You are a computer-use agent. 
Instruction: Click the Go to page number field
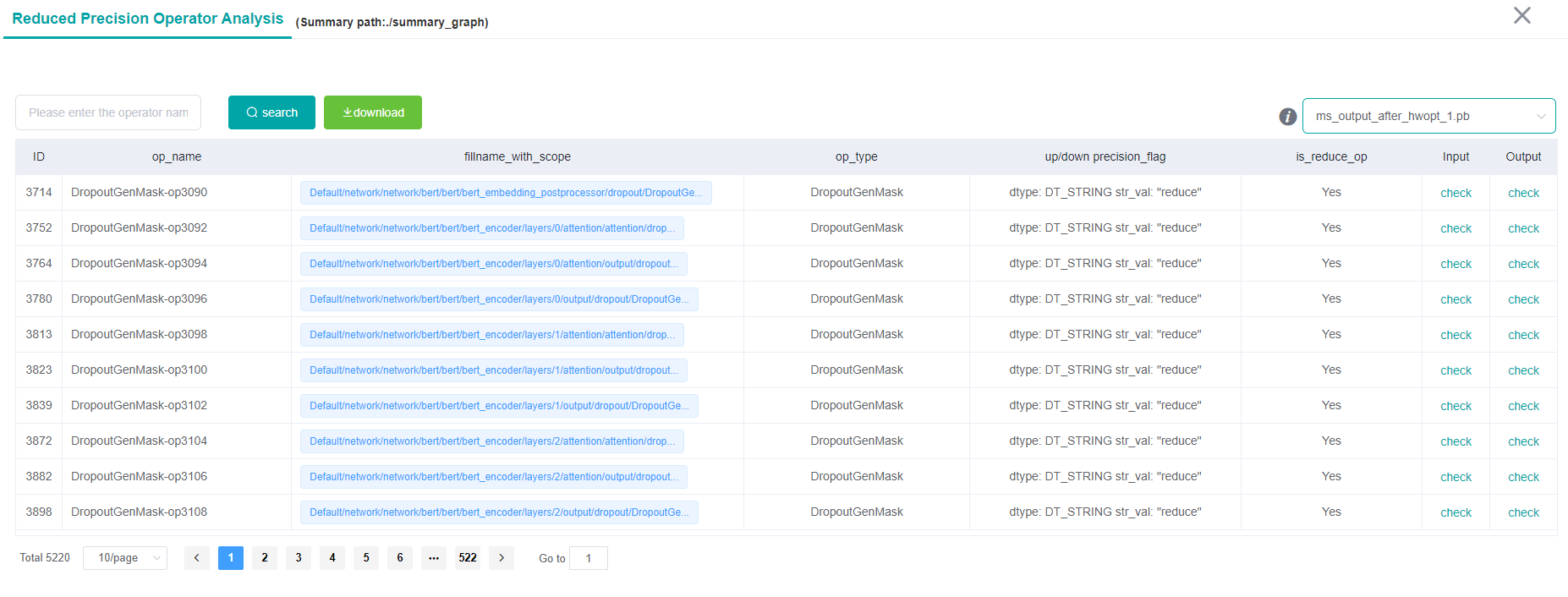(589, 558)
